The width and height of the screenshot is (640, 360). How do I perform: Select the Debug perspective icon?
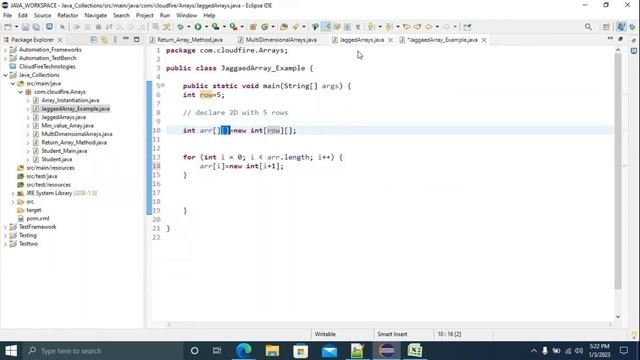[632, 27]
